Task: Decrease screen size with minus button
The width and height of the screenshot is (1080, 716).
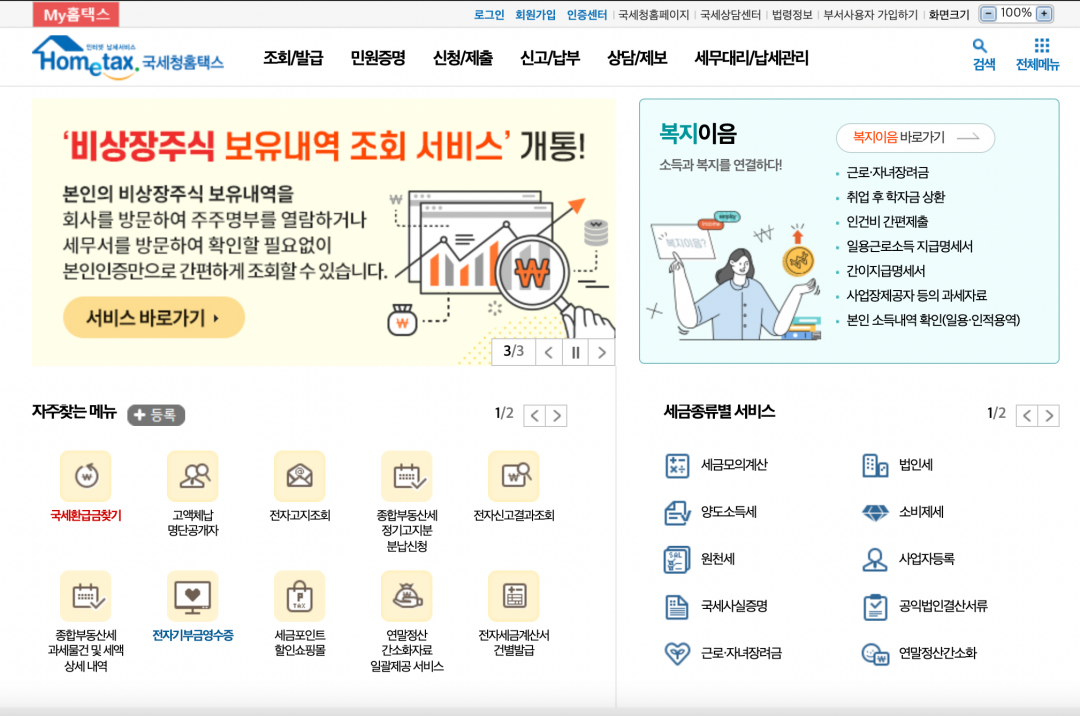Action: pos(988,13)
